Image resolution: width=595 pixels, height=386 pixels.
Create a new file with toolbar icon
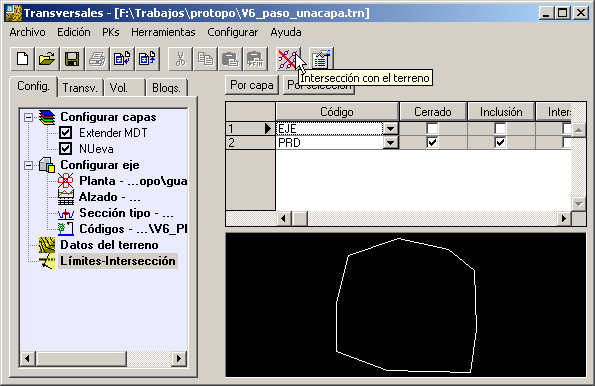[x=22, y=59]
